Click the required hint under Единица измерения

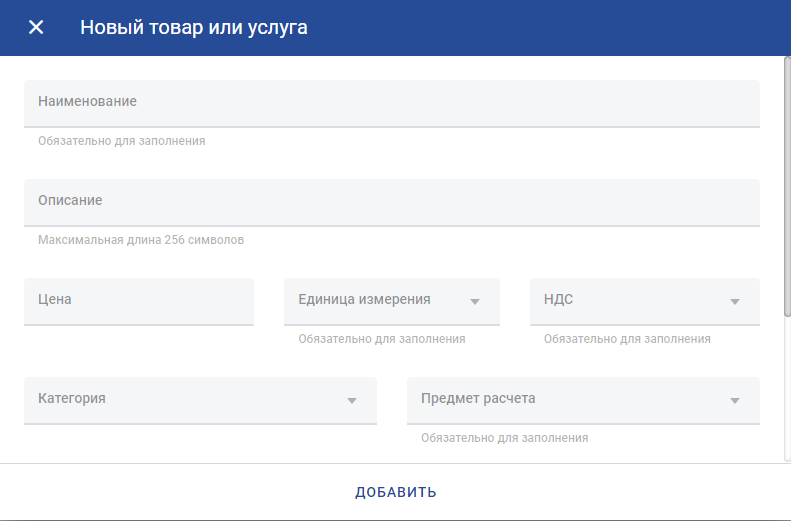[x=381, y=339]
